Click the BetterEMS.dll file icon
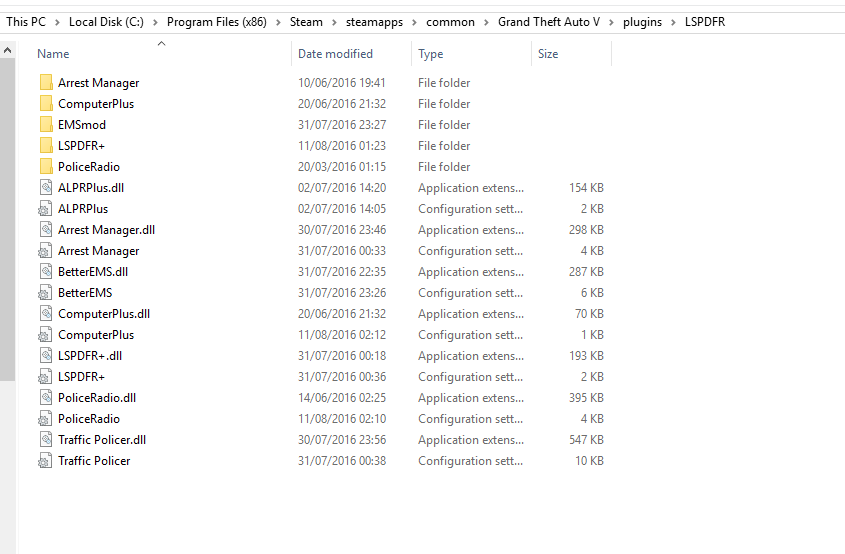Screen dimensions: 845x554 click(x=46, y=272)
